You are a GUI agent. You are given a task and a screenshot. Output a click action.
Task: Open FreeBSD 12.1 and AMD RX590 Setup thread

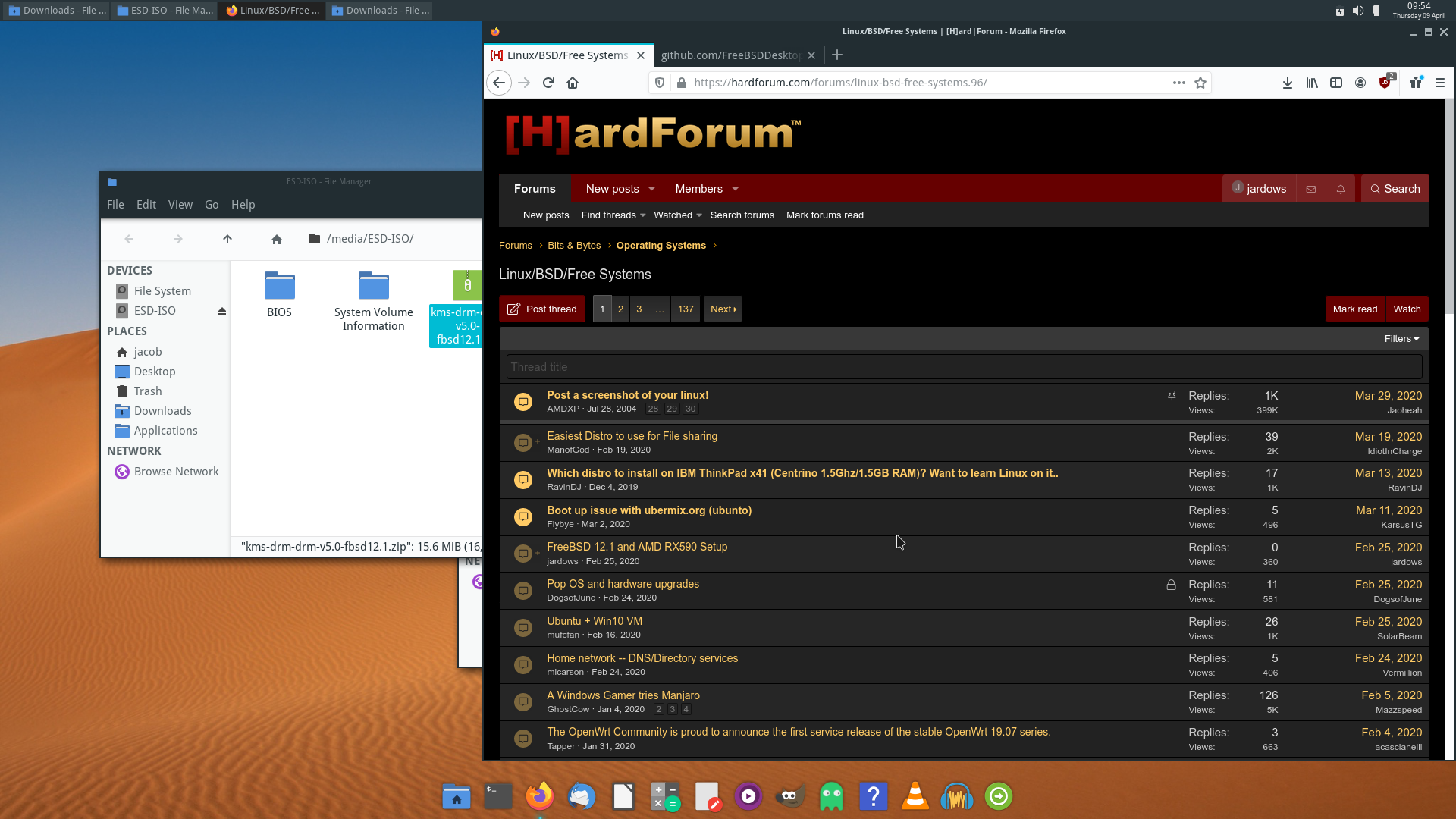click(x=637, y=547)
